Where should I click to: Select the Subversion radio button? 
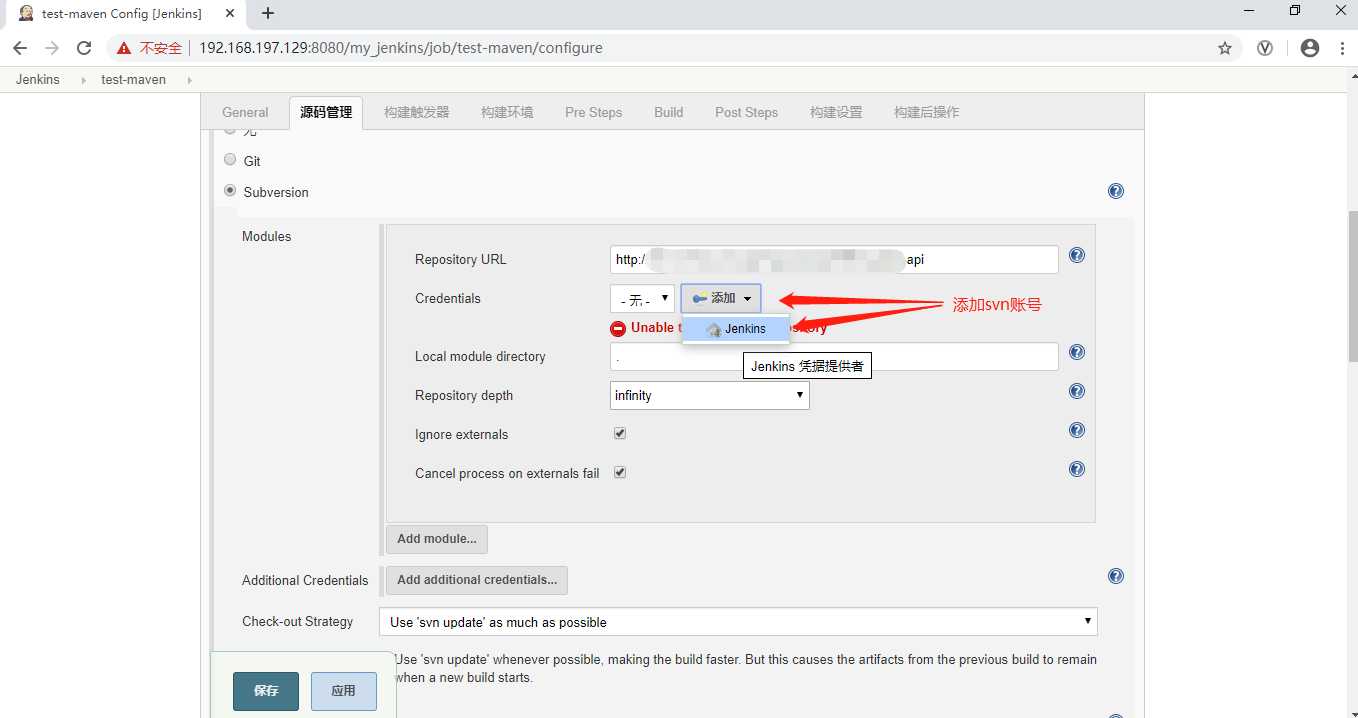(230, 190)
